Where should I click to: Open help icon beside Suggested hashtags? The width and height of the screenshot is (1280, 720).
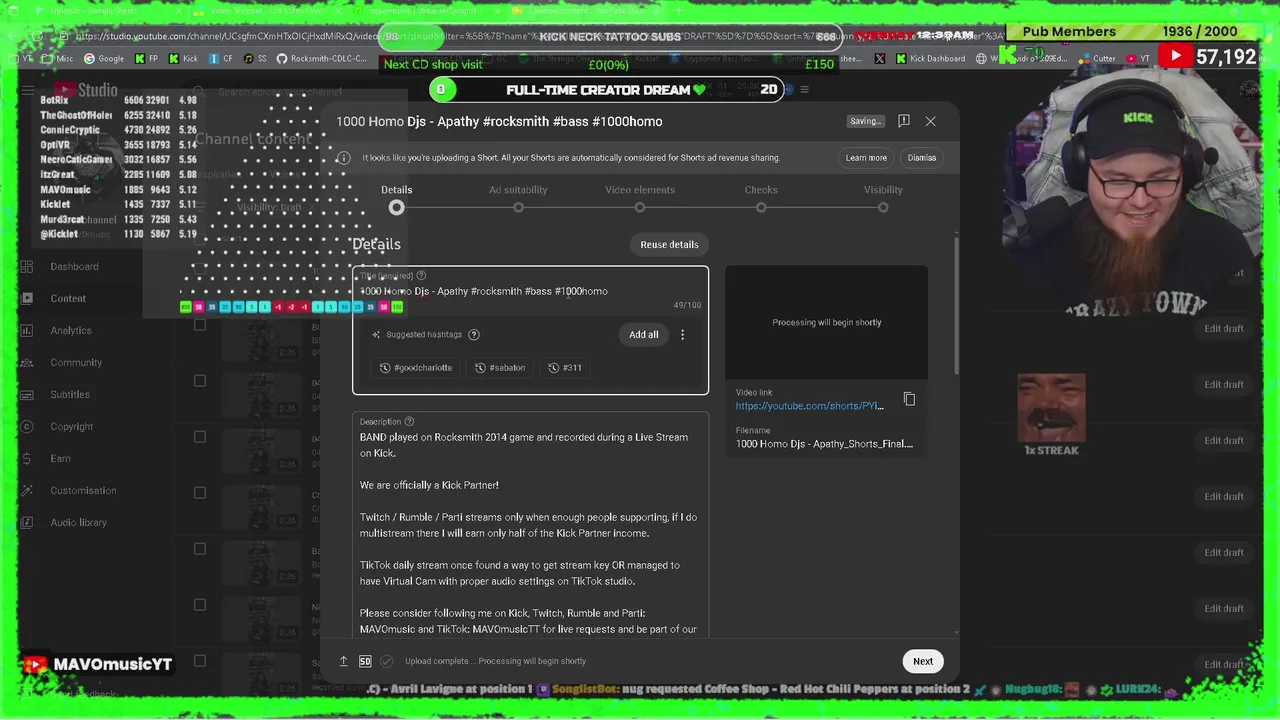[474, 335]
